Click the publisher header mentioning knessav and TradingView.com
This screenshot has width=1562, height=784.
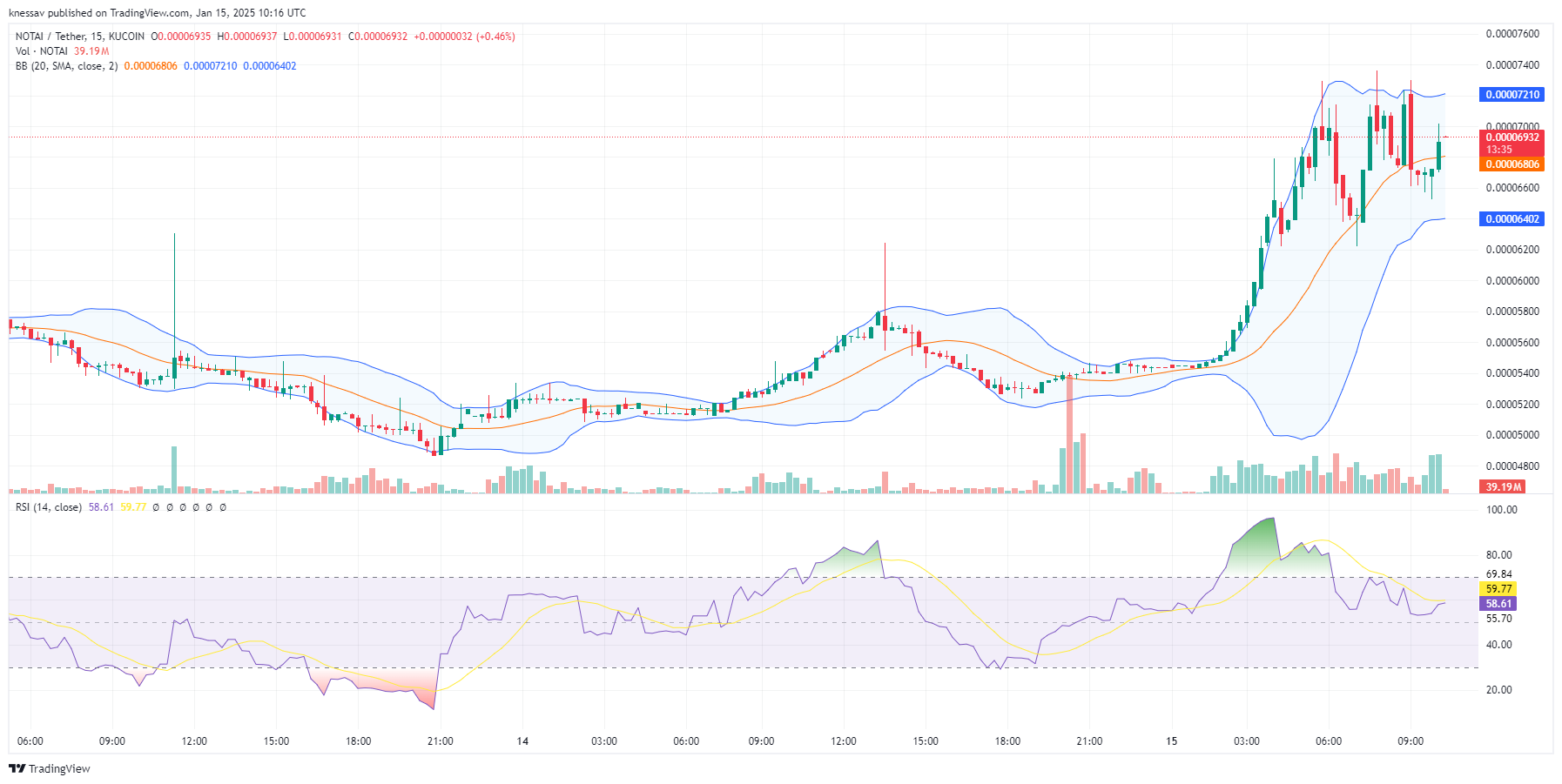(x=157, y=13)
